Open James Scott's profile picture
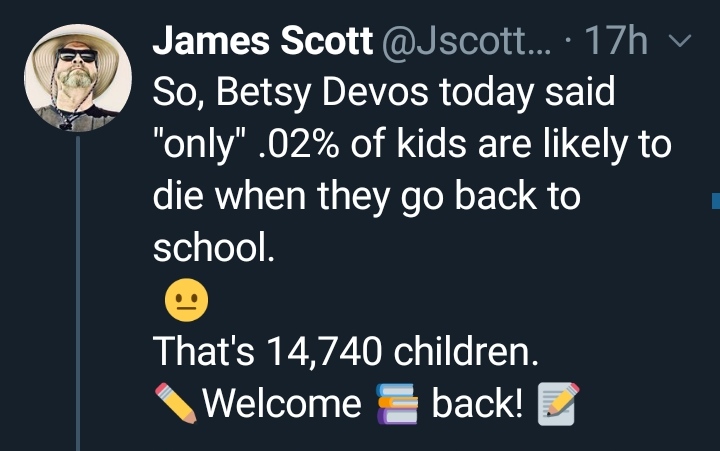This screenshot has width=720, height=451. [78, 78]
